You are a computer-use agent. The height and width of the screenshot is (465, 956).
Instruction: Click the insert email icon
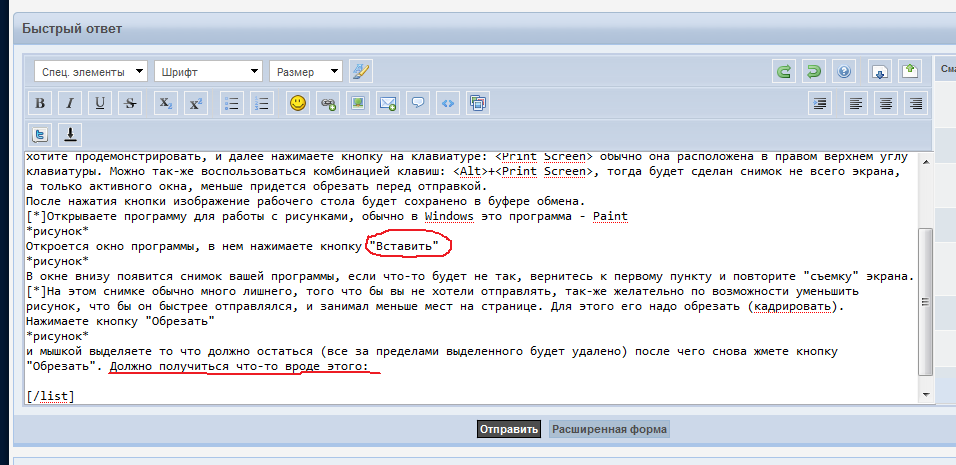point(388,103)
